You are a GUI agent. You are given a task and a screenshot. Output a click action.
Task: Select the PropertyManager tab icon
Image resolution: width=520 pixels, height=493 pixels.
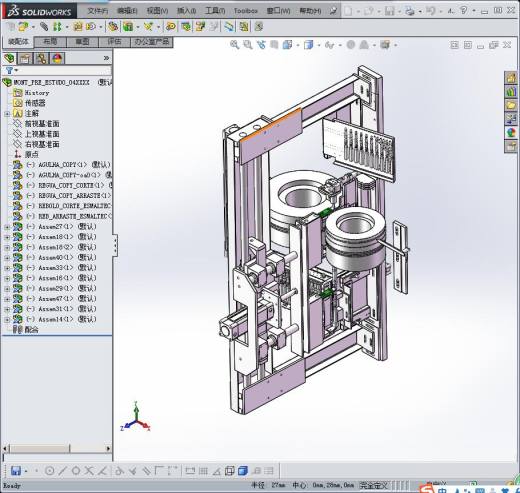pos(25,59)
